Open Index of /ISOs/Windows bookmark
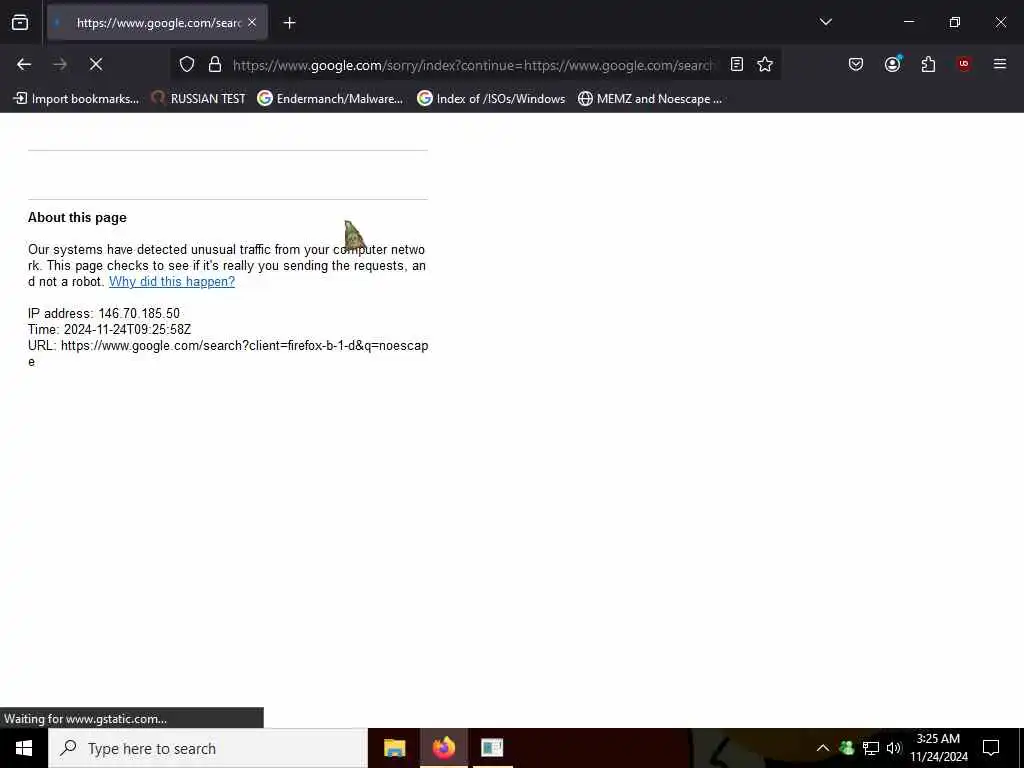Viewport: 1024px width, 768px height. pos(491,99)
